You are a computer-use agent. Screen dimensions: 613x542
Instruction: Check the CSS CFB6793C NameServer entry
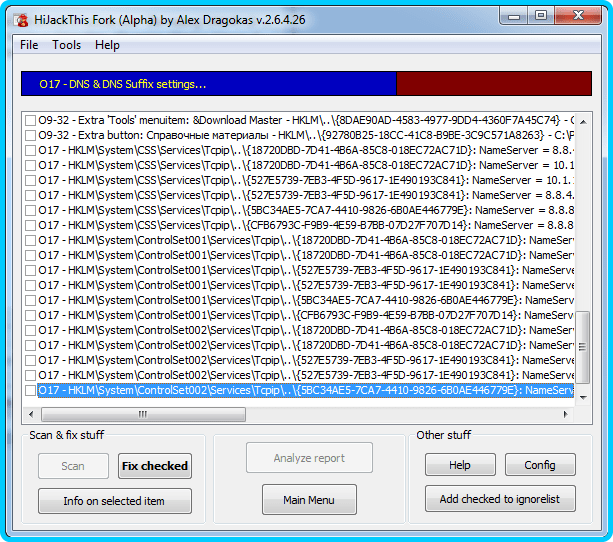click(x=30, y=225)
